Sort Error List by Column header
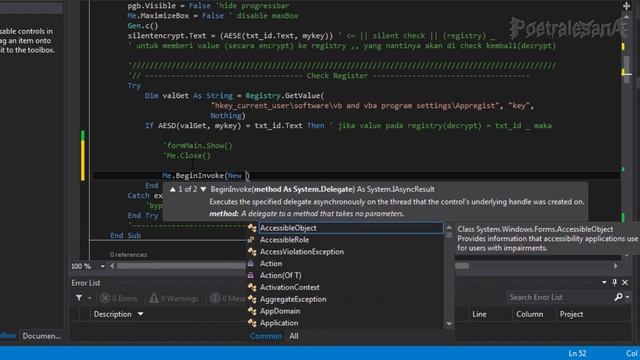 pos(529,314)
